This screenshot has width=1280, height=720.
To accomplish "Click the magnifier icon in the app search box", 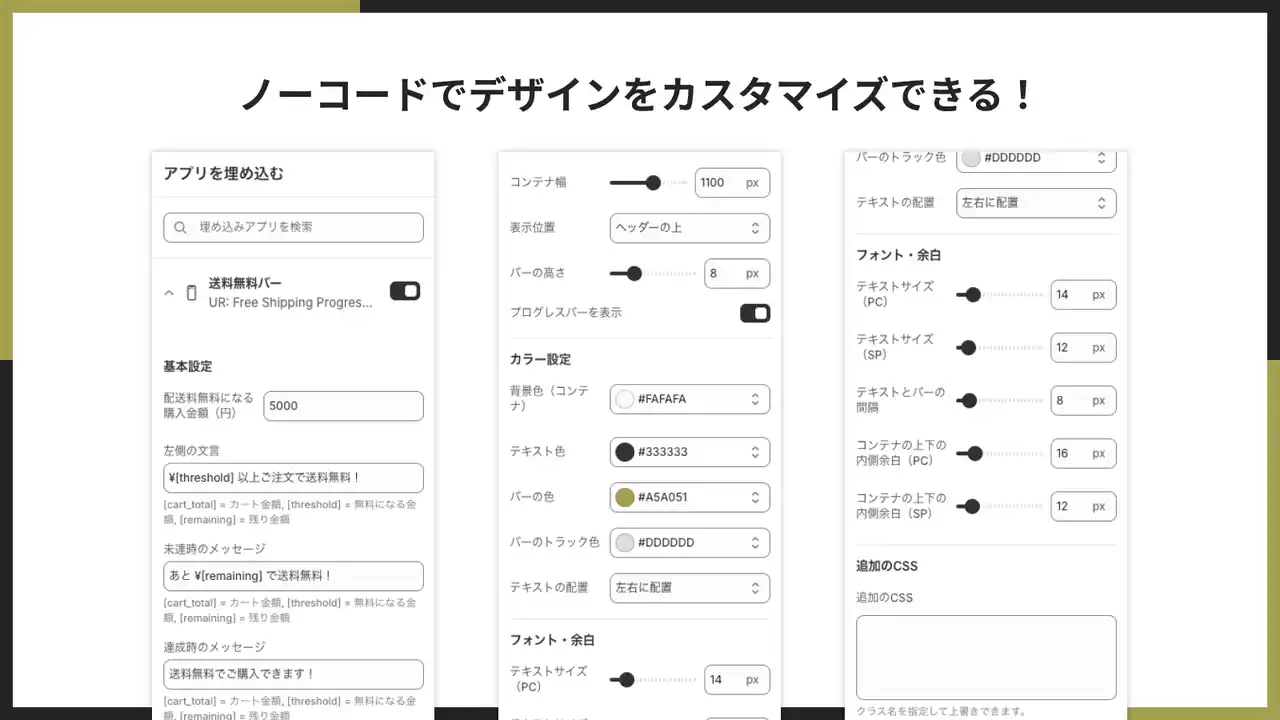I will pos(181,227).
